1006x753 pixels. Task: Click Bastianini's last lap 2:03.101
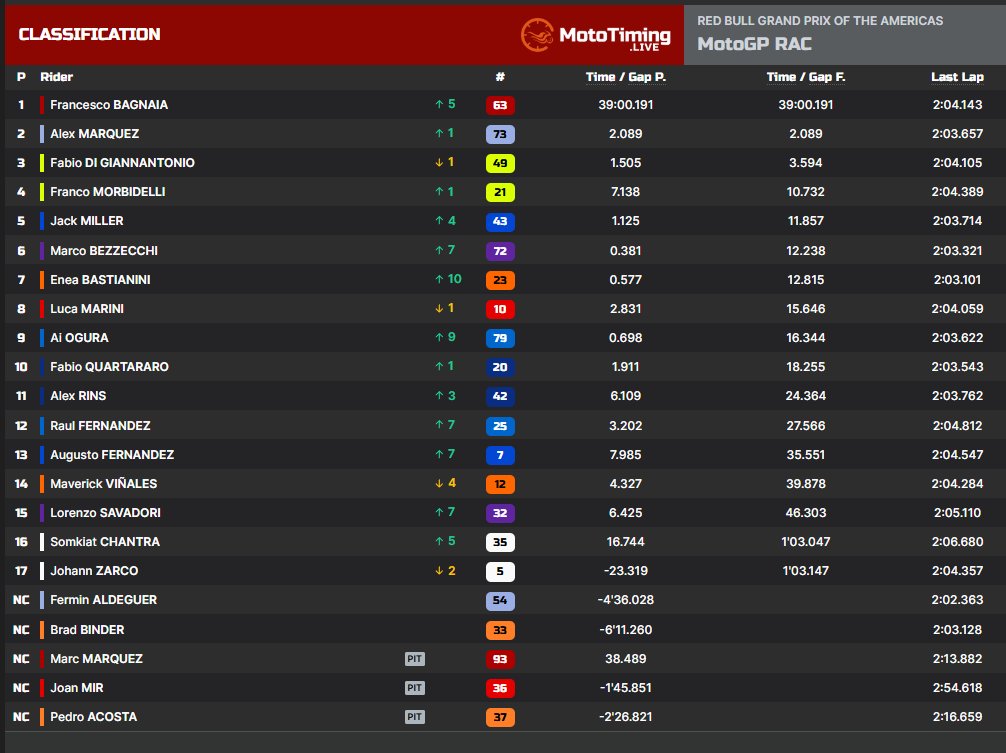click(x=957, y=280)
